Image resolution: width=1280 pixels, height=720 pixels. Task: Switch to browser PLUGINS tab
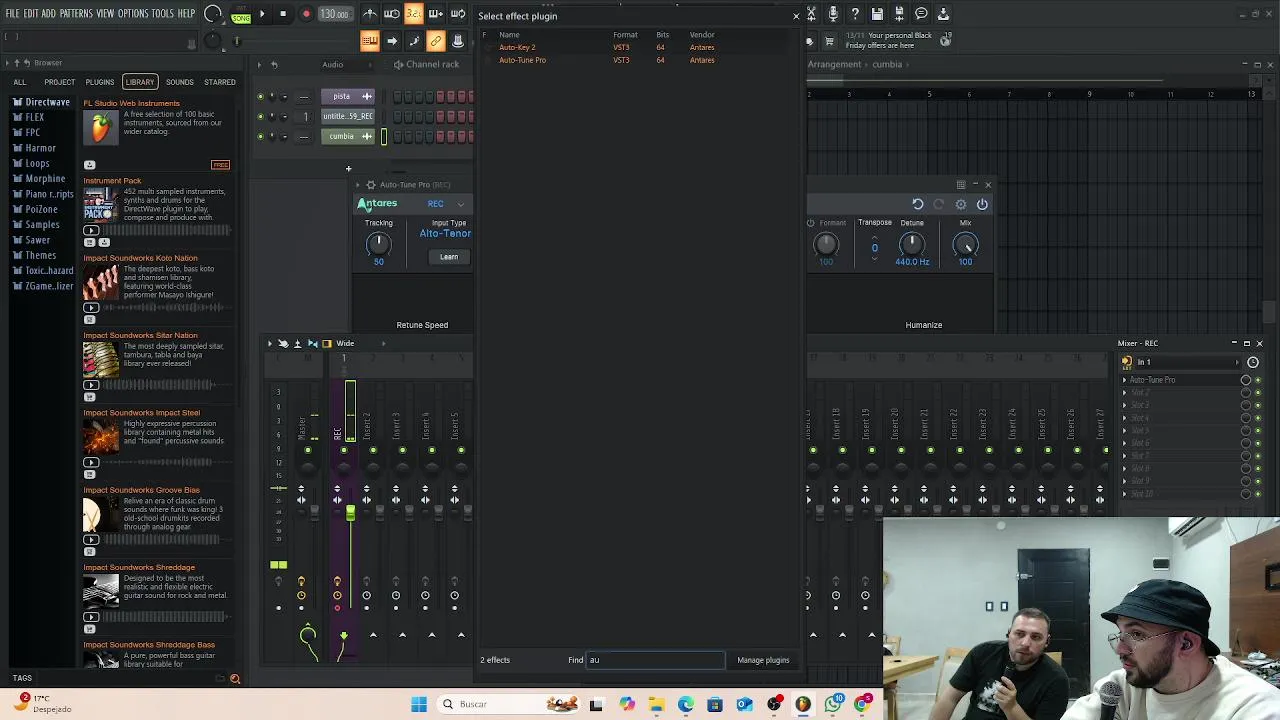(x=100, y=82)
